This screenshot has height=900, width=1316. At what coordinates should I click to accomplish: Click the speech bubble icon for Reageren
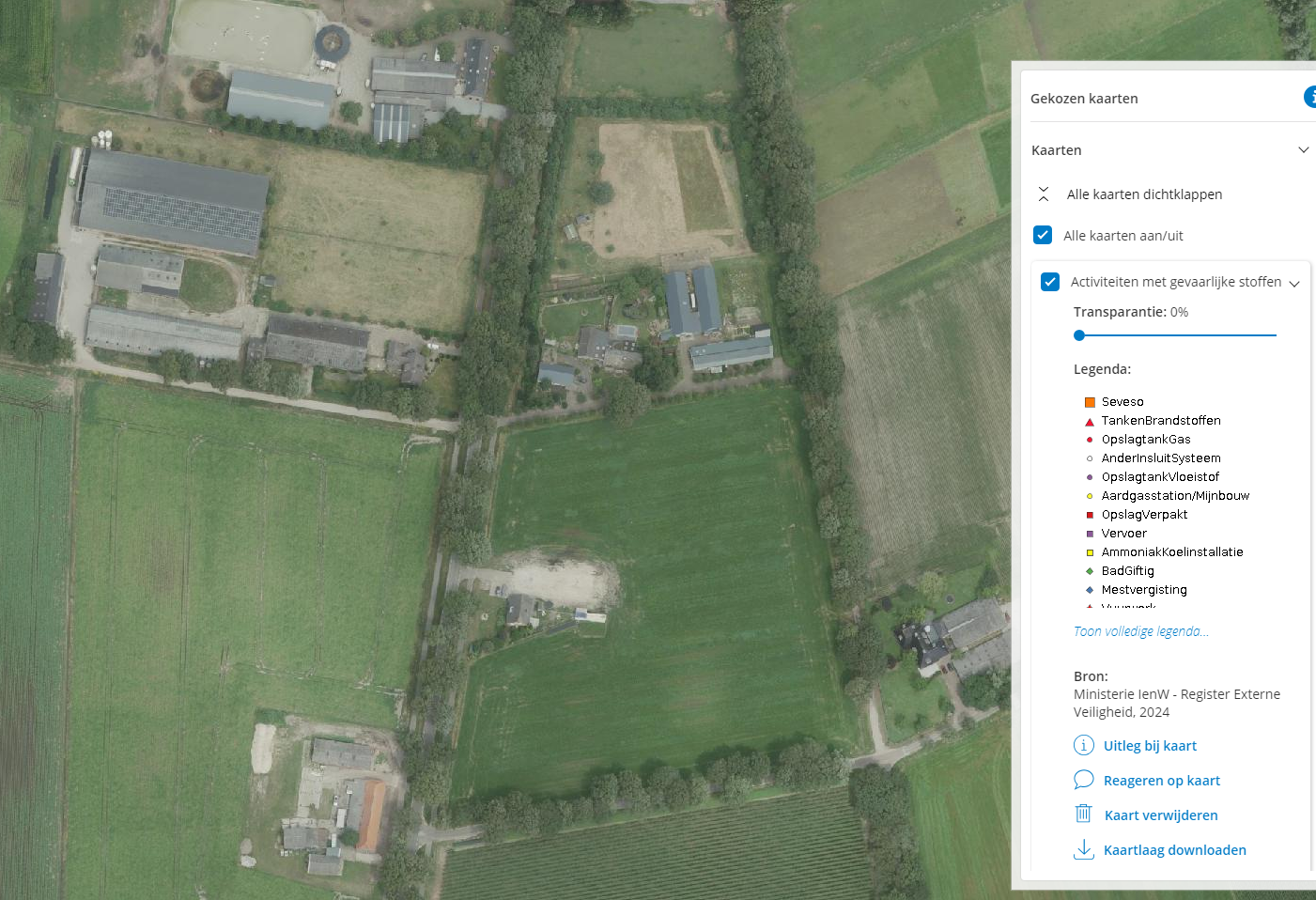pyautogui.click(x=1084, y=780)
